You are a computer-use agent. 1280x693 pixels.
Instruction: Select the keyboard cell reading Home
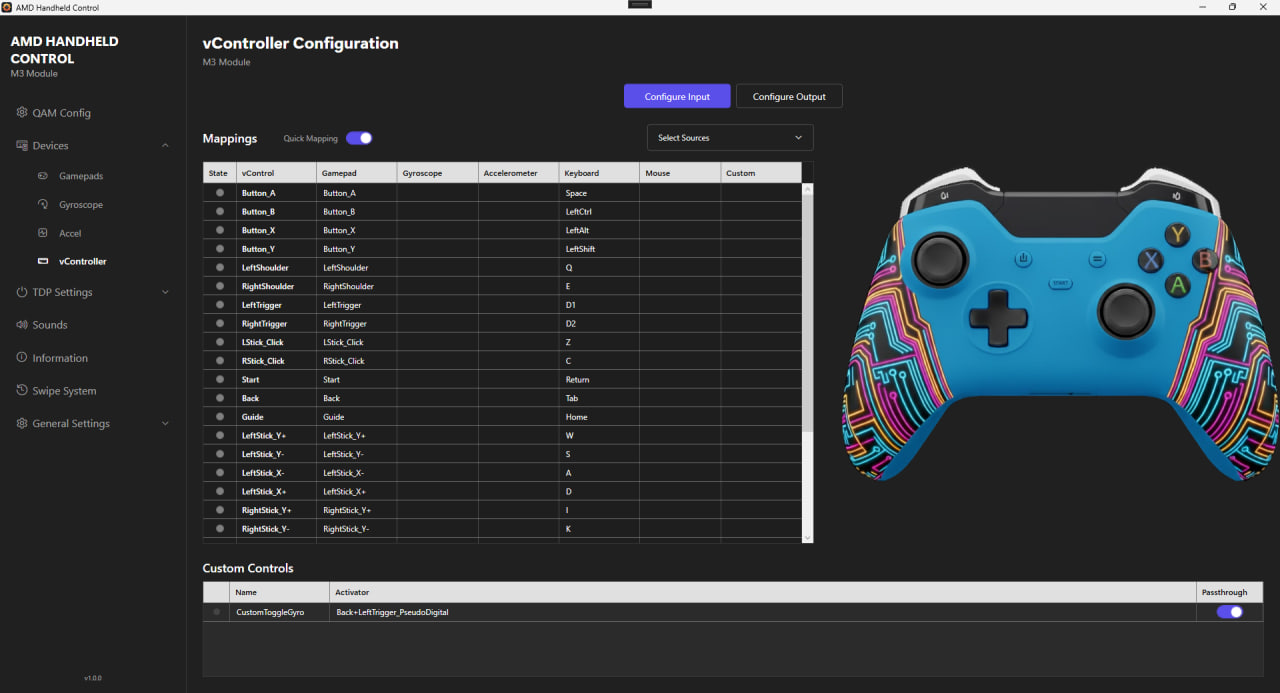(x=599, y=417)
